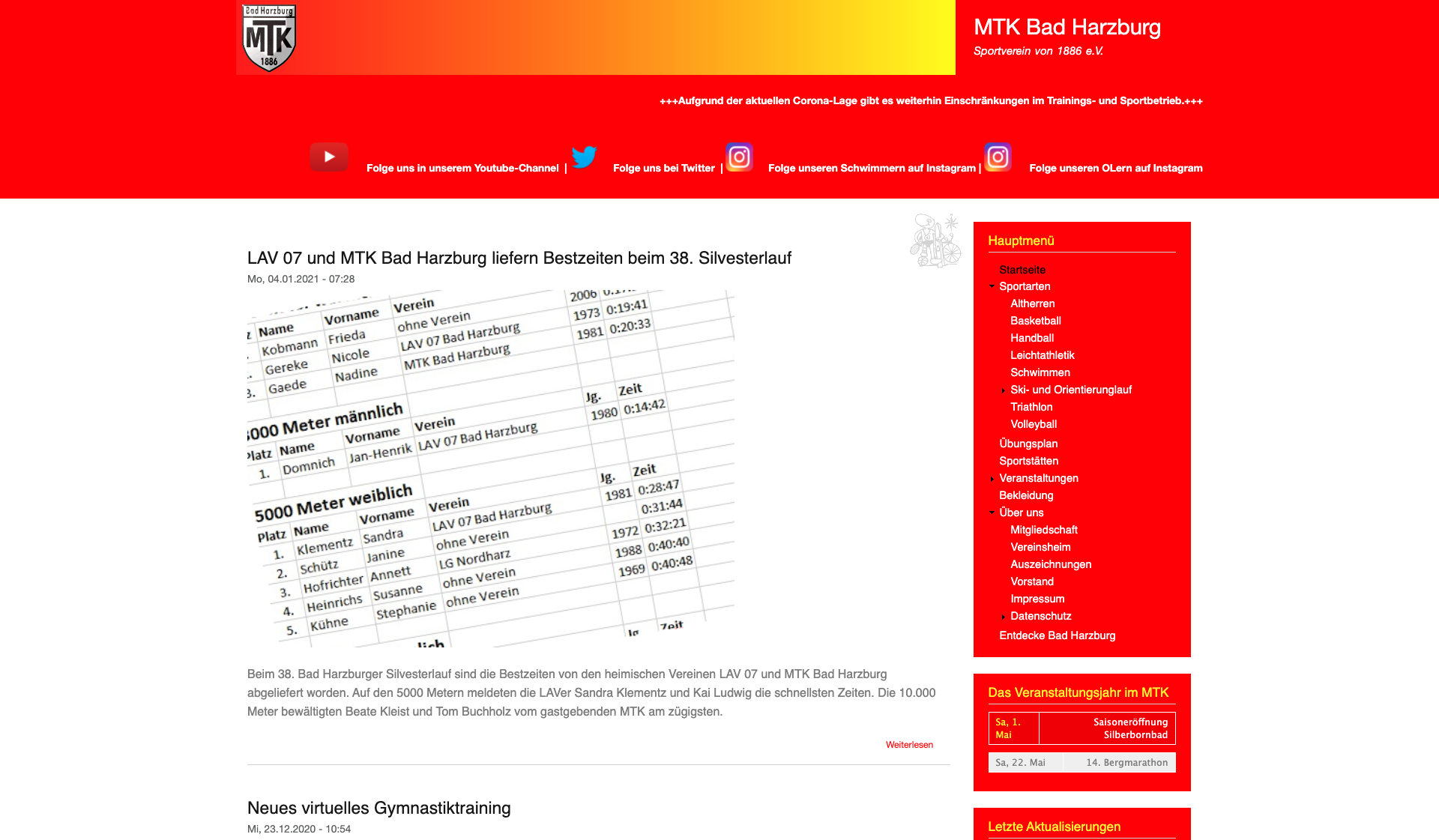The width and height of the screenshot is (1439, 840).
Task: Expand the Veranstaltungen menu entry
Action: click(x=992, y=478)
